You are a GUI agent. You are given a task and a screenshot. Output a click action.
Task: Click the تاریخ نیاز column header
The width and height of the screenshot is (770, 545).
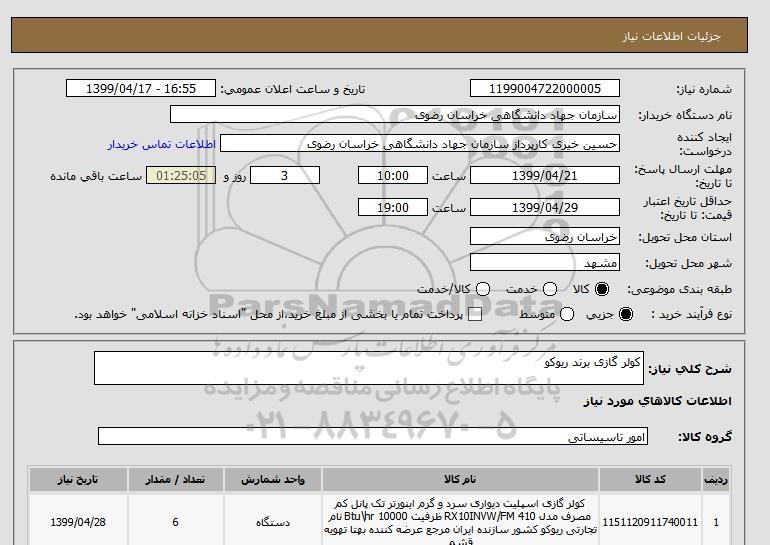click(x=78, y=479)
